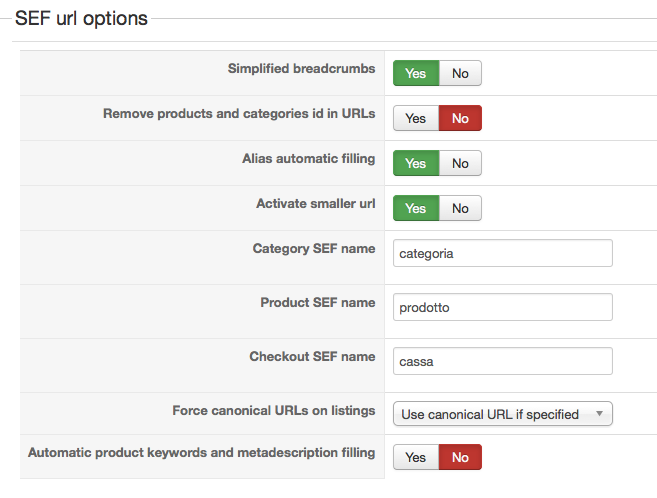Screen dimensions: 657x498
Task: Set Simplified breadcrumbs to No
Action: 460,73
